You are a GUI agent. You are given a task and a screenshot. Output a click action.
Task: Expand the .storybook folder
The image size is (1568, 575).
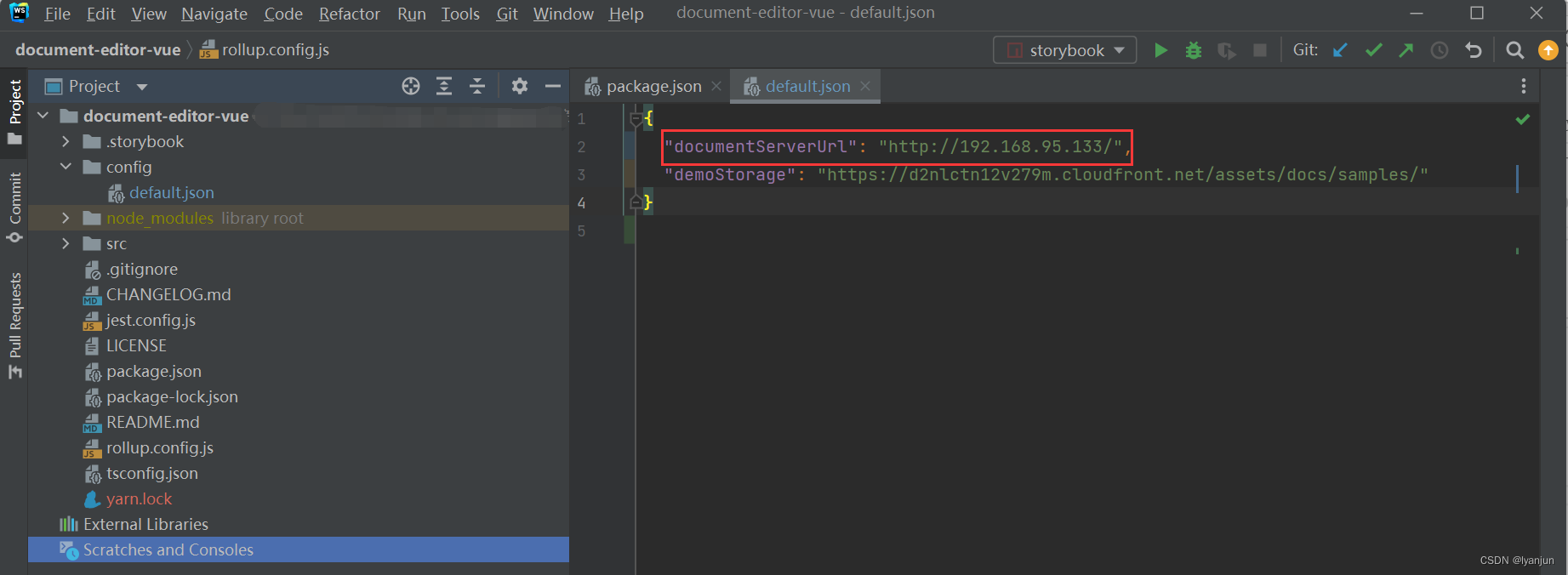click(x=66, y=141)
